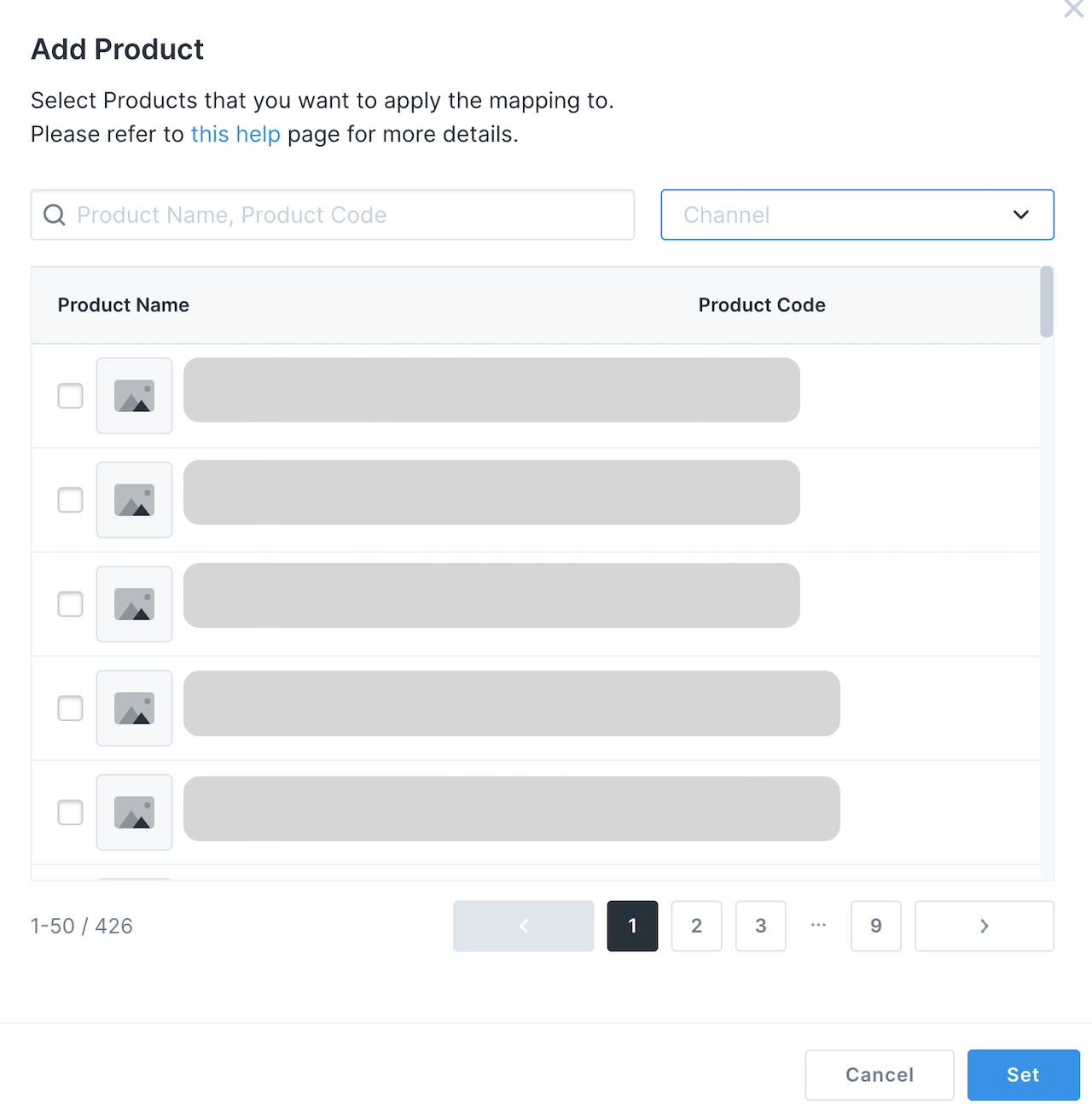Click the search magnifier icon

click(55, 215)
